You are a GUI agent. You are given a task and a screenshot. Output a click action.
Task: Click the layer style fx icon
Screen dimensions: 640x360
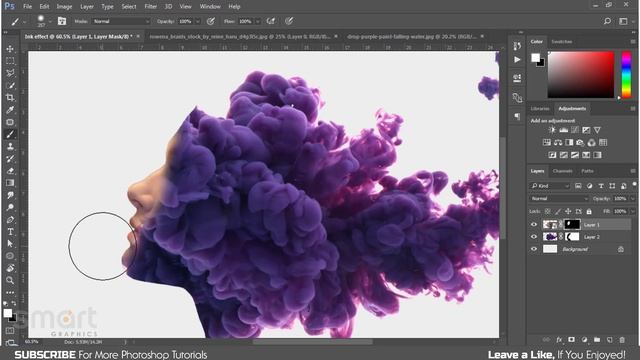point(559,340)
